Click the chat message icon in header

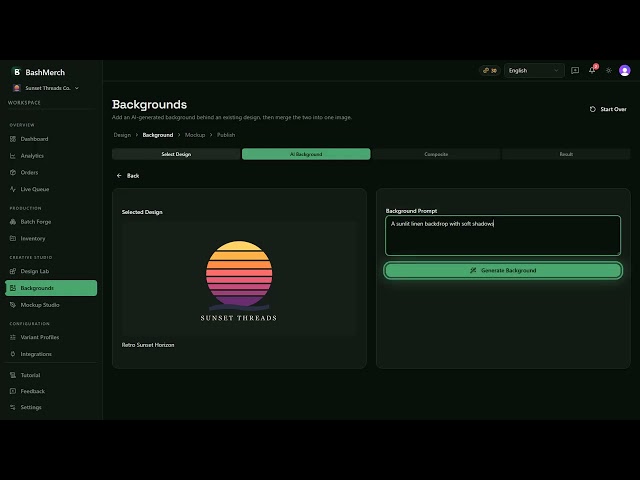pos(575,71)
